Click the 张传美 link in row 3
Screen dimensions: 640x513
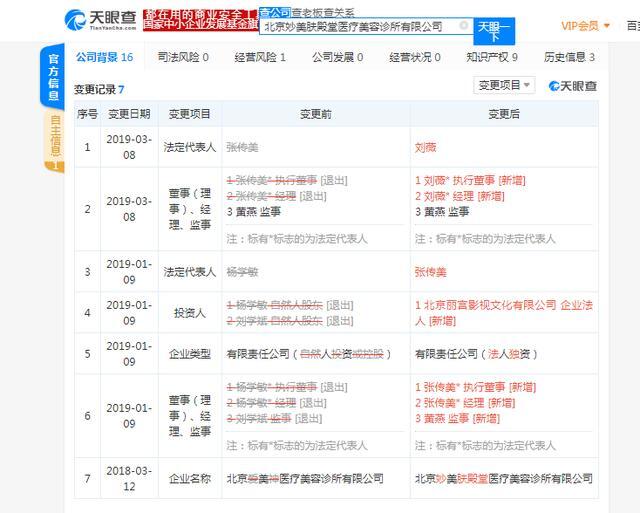pos(433,272)
